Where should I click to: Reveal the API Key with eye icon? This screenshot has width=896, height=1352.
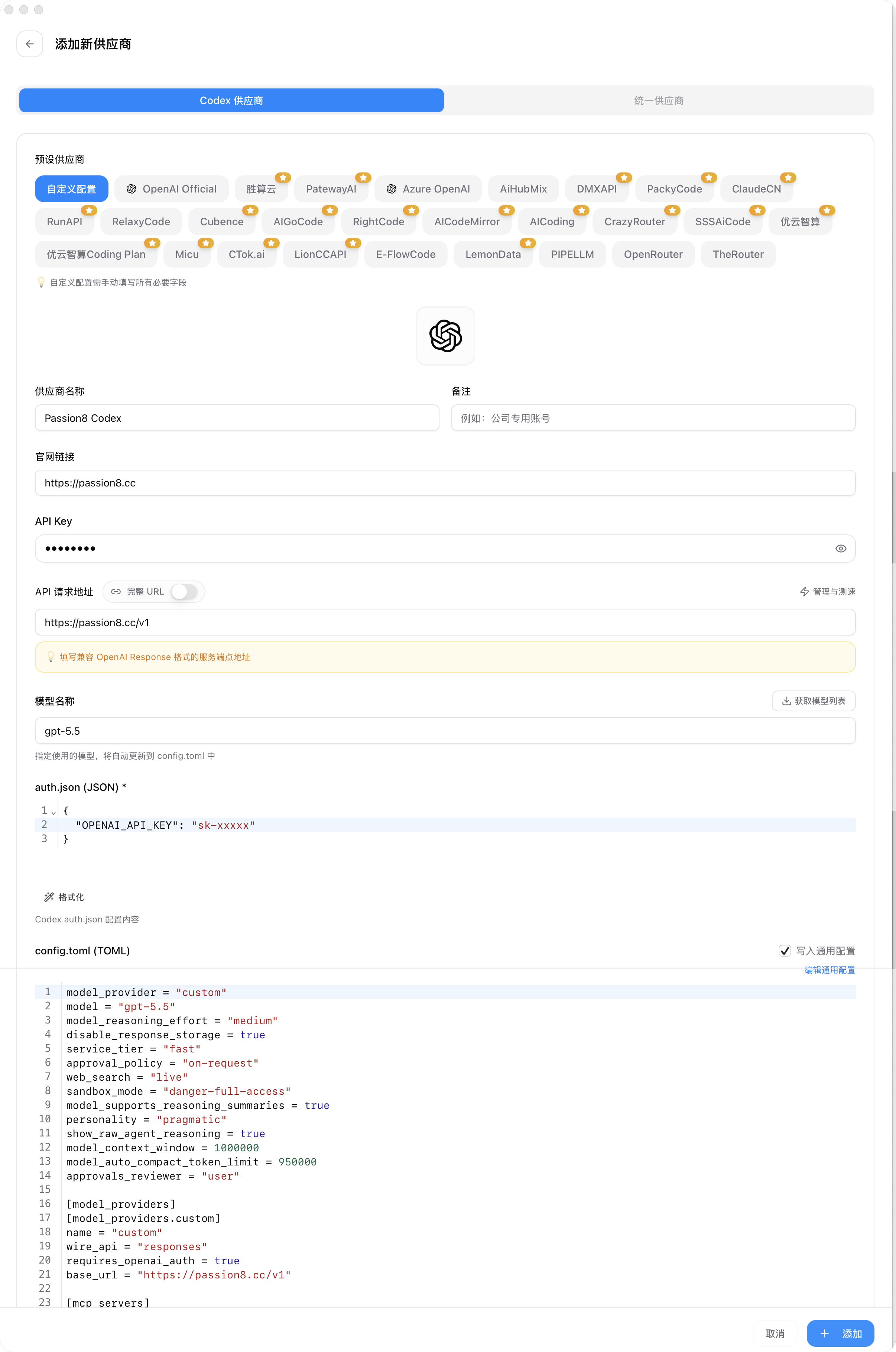[x=841, y=548]
